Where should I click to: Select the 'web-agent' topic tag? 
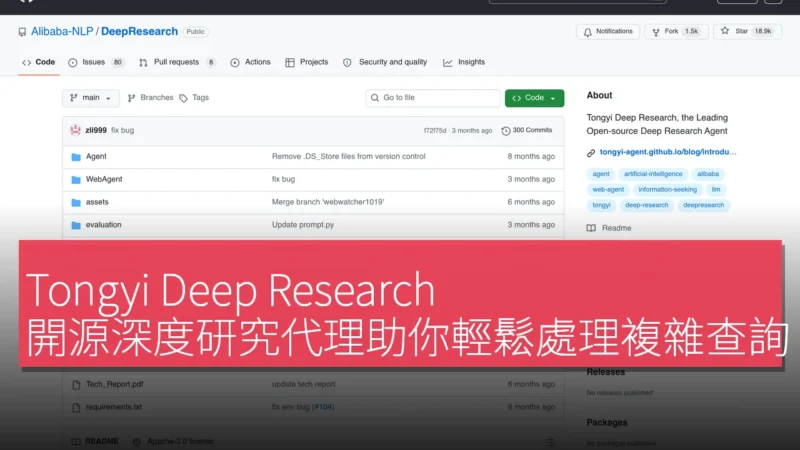pos(608,190)
